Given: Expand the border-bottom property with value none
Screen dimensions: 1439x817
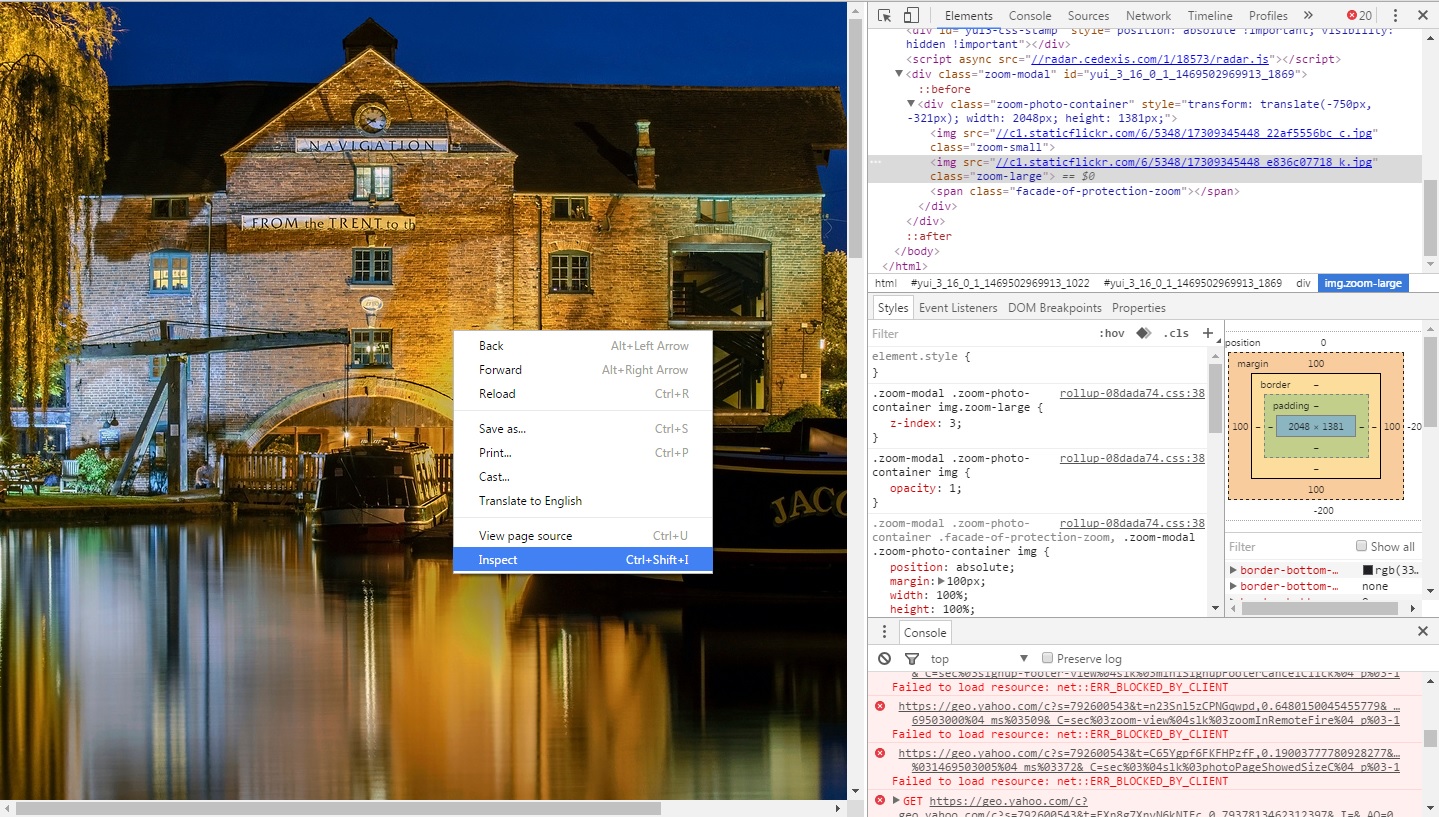Looking at the screenshot, I should coord(1233,586).
